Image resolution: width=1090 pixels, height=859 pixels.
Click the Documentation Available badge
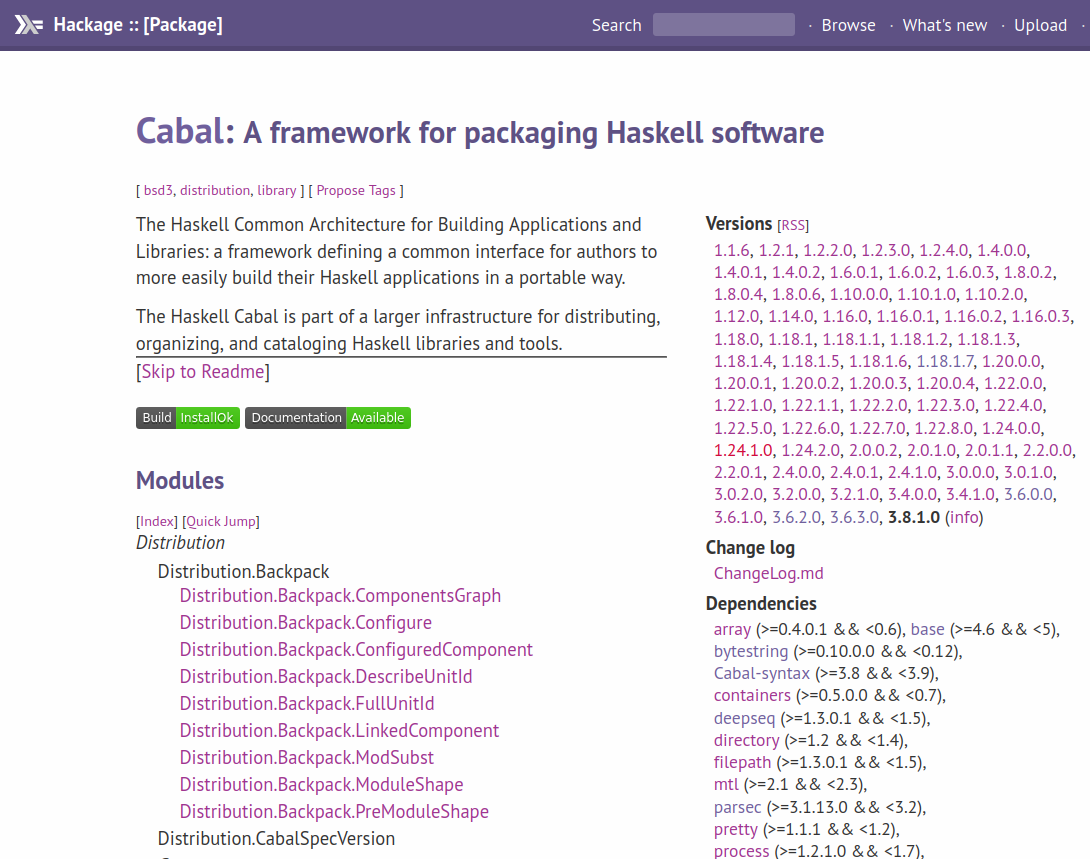tap(327, 418)
